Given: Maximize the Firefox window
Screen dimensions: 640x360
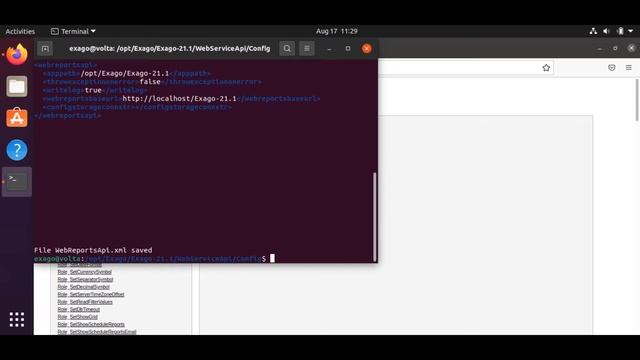Looking at the screenshot, I should coord(615,48).
